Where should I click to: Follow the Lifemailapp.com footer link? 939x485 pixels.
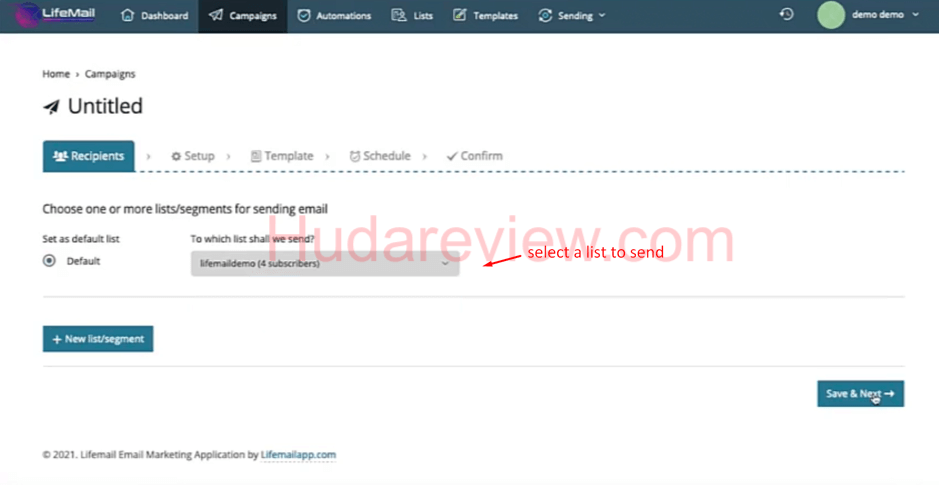pos(298,455)
